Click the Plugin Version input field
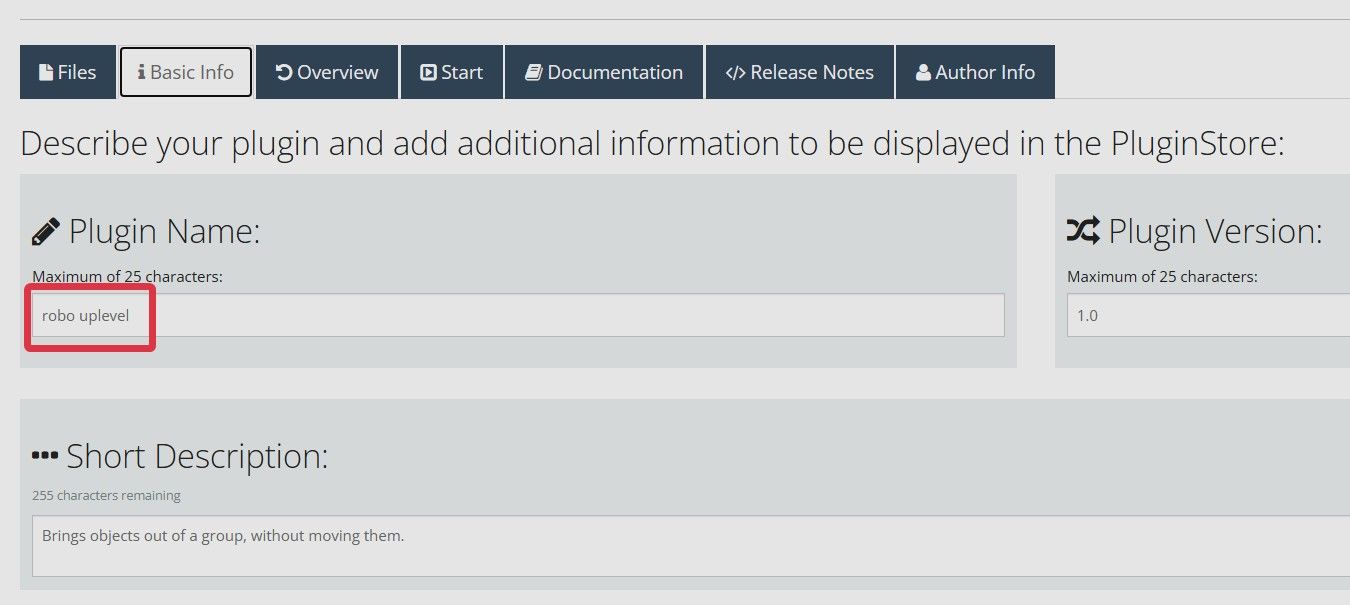Screen dimensions: 1350x605 (1208, 315)
